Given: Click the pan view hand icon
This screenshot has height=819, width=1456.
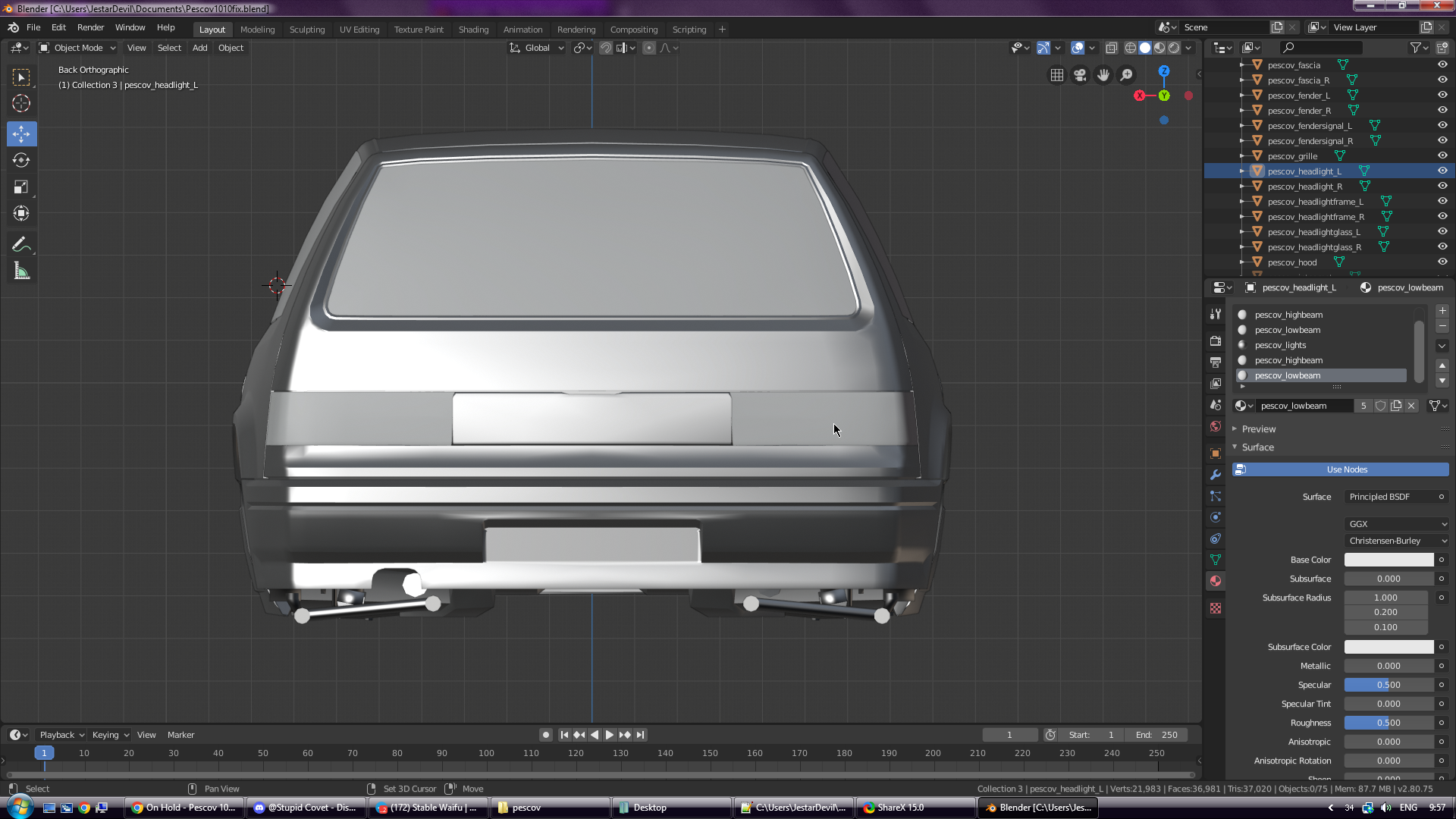Looking at the screenshot, I should click(1103, 75).
